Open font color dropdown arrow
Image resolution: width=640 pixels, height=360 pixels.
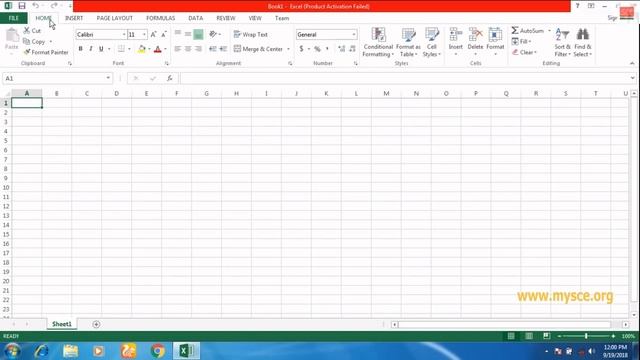click(x=165, y=49)
